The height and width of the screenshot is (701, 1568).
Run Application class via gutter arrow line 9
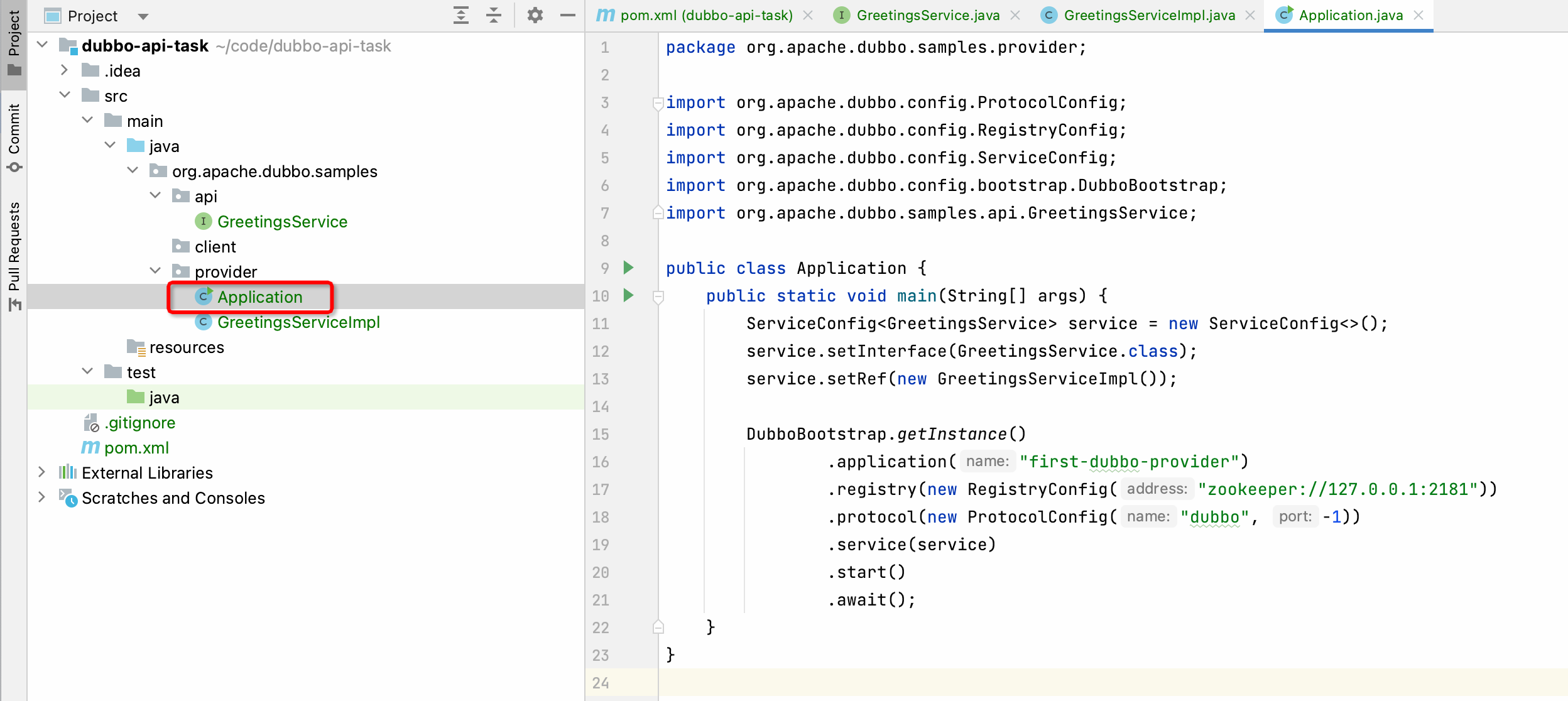tap(628, 268)
